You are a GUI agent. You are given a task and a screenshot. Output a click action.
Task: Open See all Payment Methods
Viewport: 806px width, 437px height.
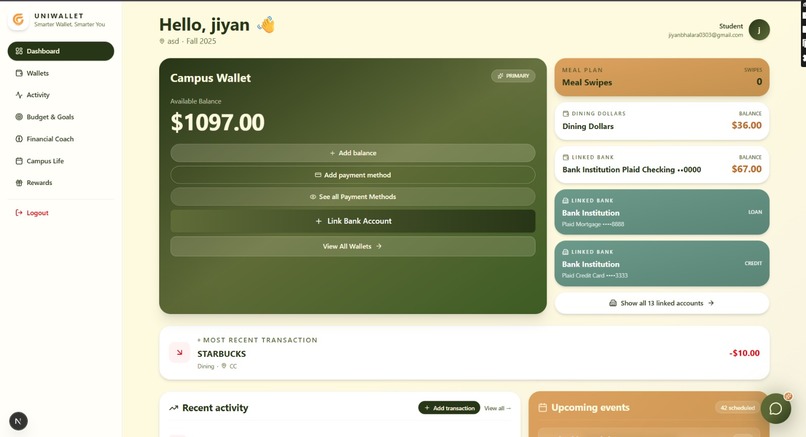pyautogui.click(x=353, y=196)
